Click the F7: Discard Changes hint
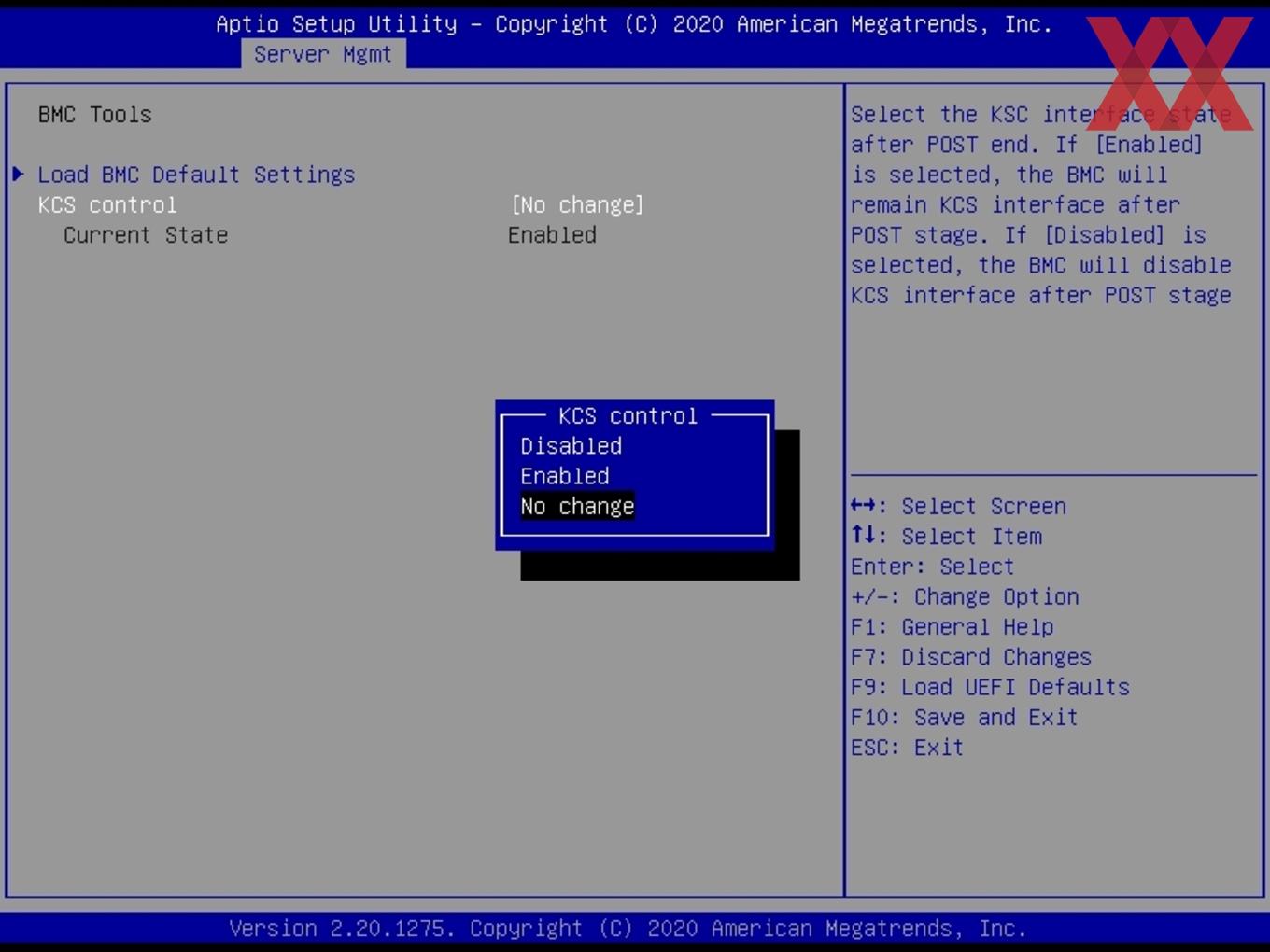This screenshot has width=1270, height=952. click(x=971, y=657)
